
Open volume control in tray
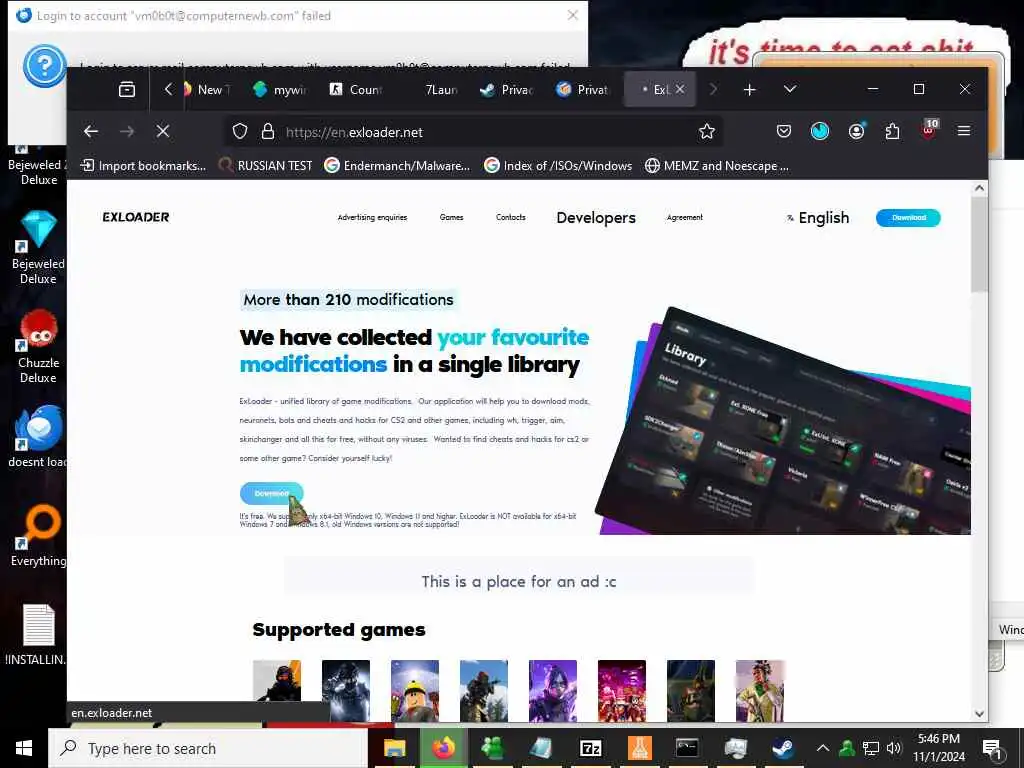[894, 748]
